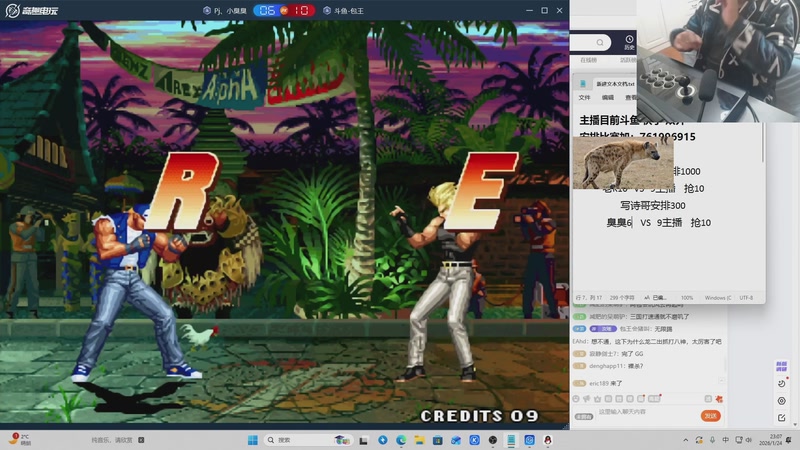Click the red gift burst icon above Send
This screenshot has width=800, height=450.
coord(719,399)
